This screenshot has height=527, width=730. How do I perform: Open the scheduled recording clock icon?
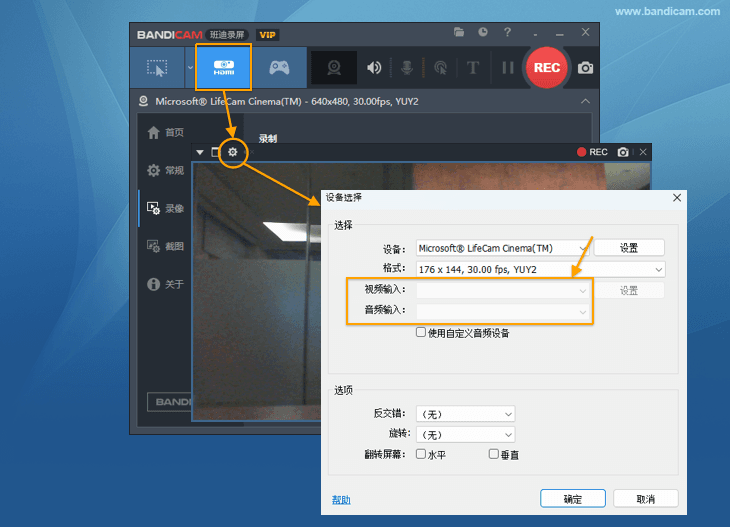point(483,32)
